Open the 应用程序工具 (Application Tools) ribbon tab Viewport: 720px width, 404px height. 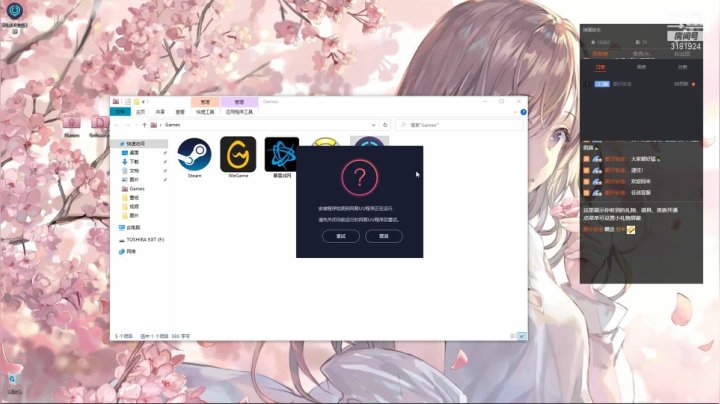[x=239, y=112]
